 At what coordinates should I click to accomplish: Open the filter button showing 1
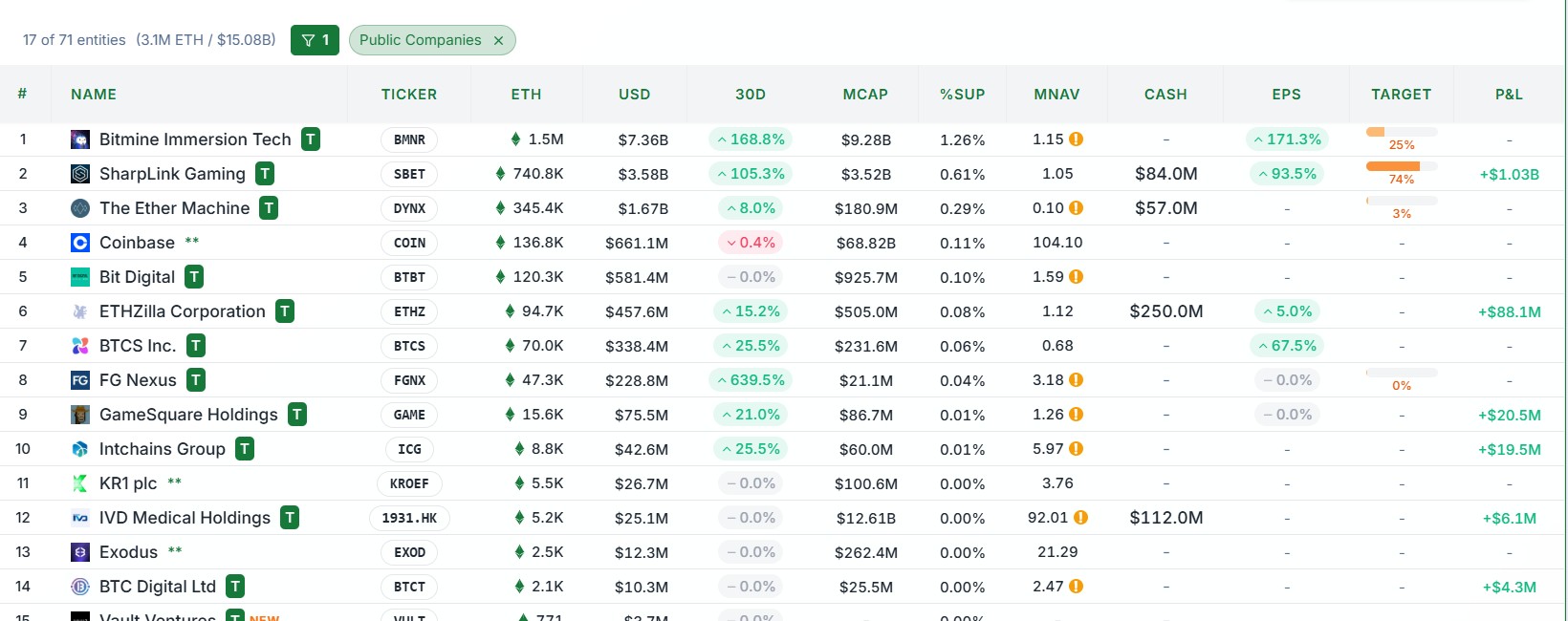315,40
